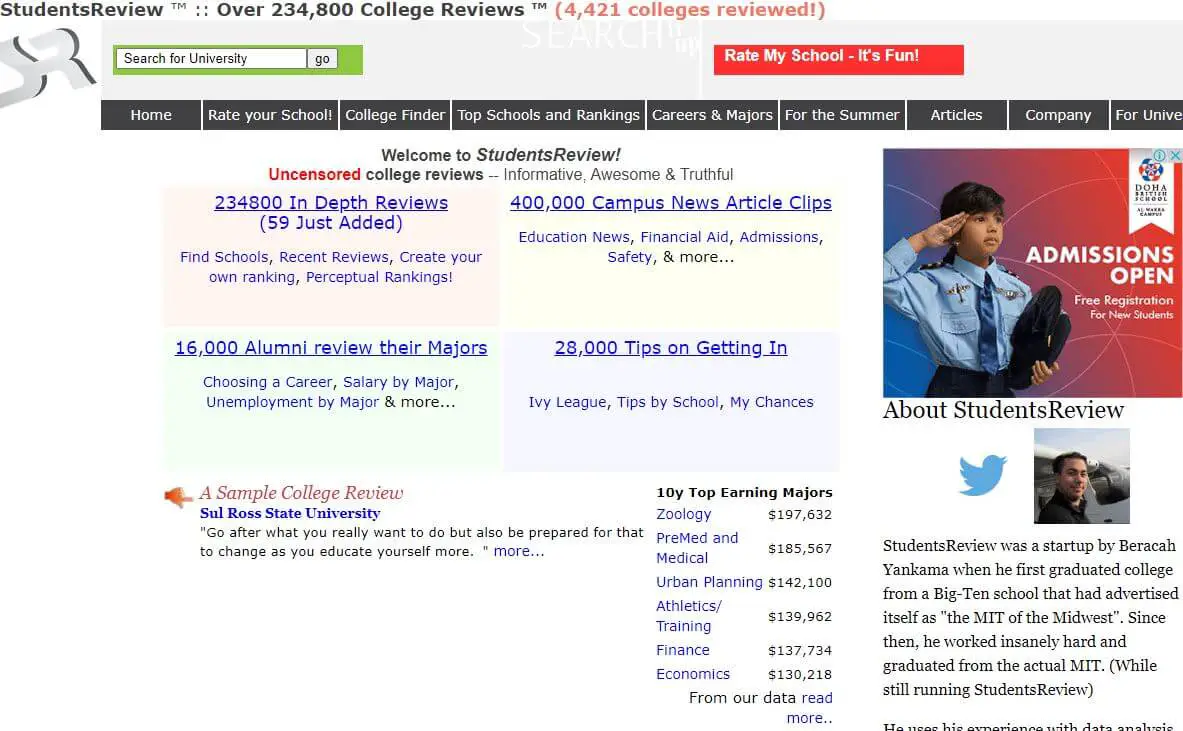Viewport: 1183px width, 731px height.
Task: Open the Financial Aid link
Action: click(x=685, y=237)
